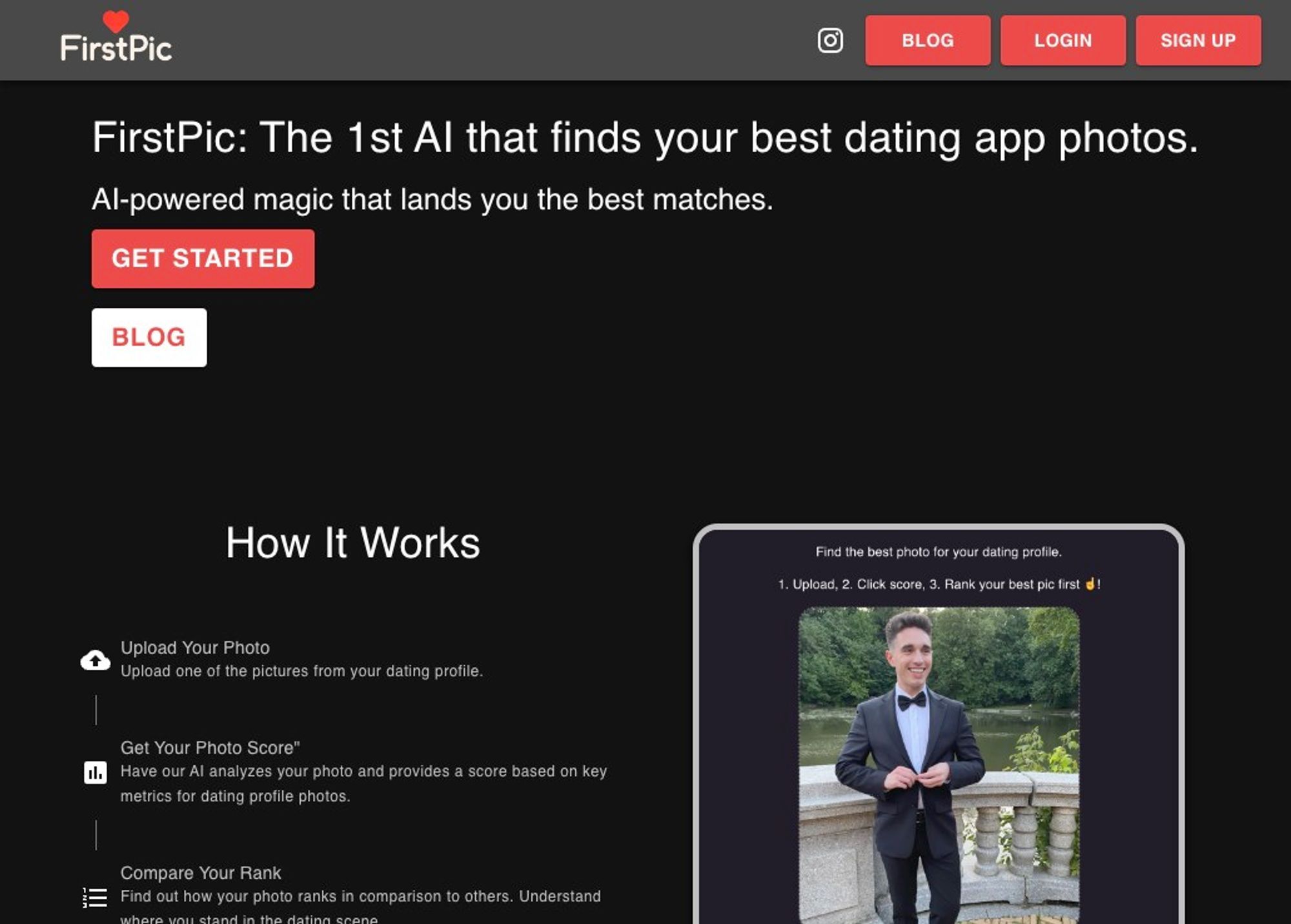Click the numbered list rank icon
The image size is (1291, 924).
coord(96,897)
